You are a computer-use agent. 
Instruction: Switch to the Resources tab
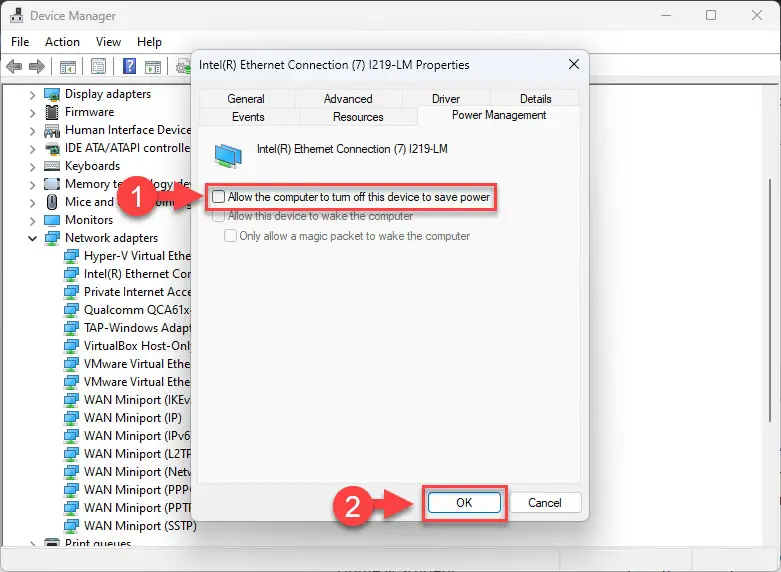tap(358, 117)
